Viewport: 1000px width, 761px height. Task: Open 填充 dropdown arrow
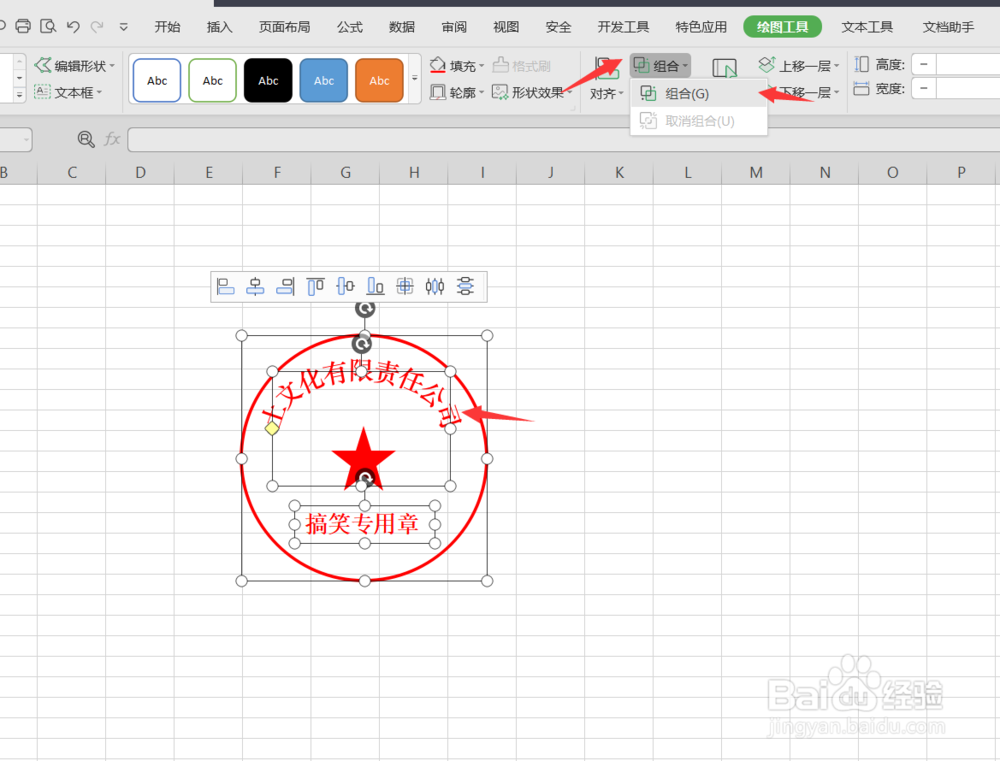tap(482, 66)
